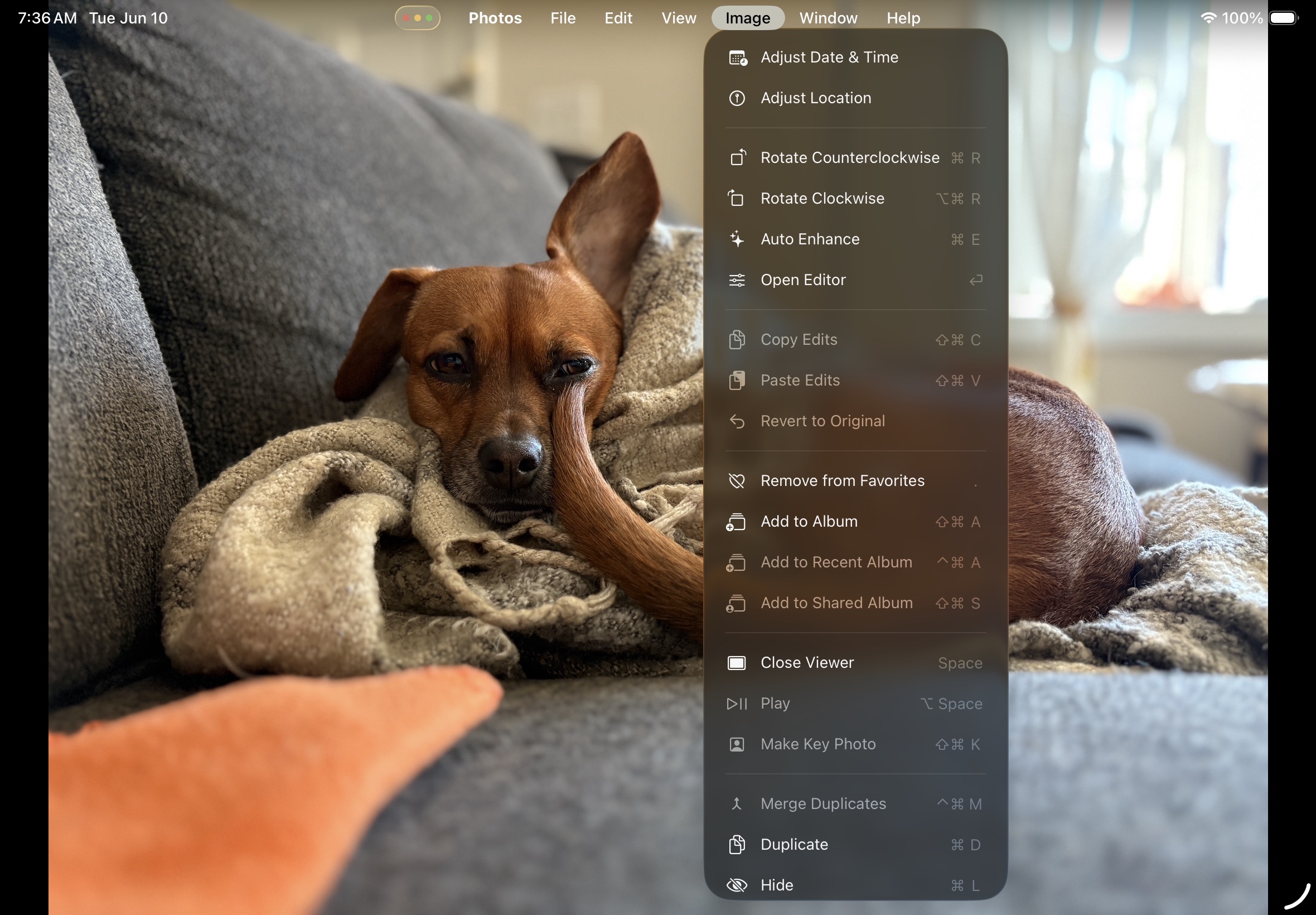Select Hide label in the menu
Image resolution: width=1316 pixels, height=915 pixels.
point(777,885)
